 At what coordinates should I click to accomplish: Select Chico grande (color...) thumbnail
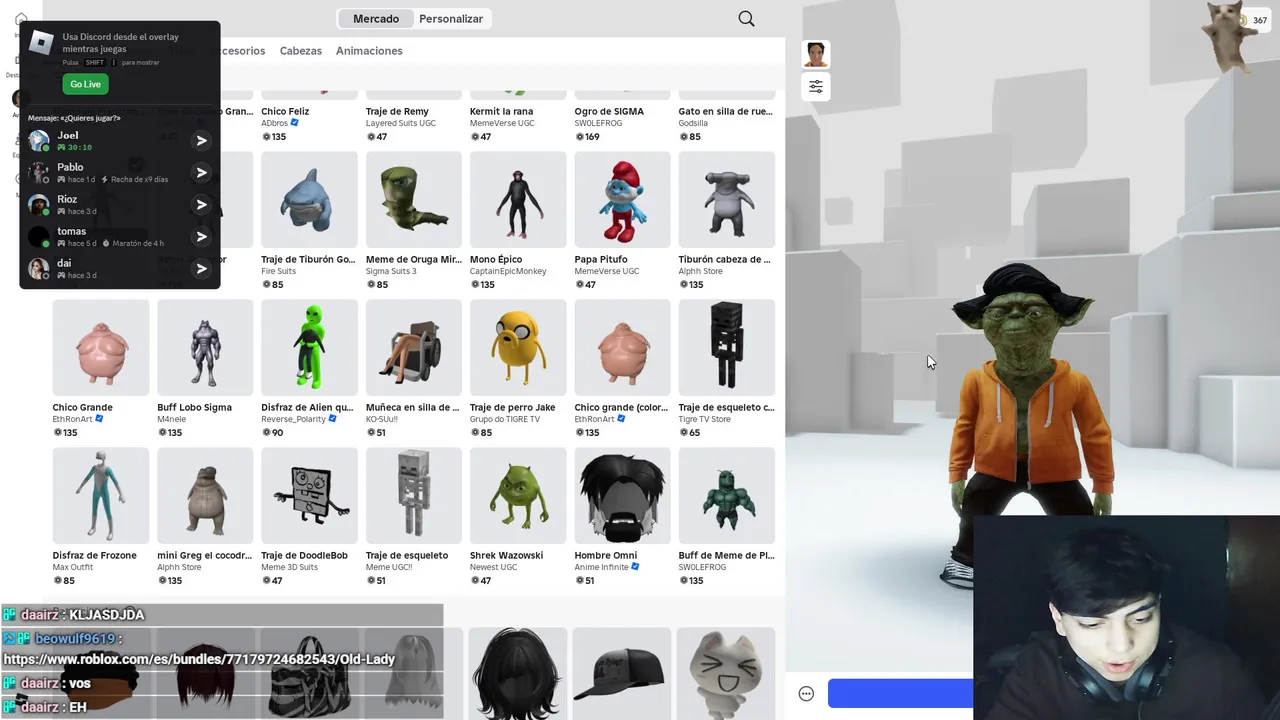tap(622, 348)
